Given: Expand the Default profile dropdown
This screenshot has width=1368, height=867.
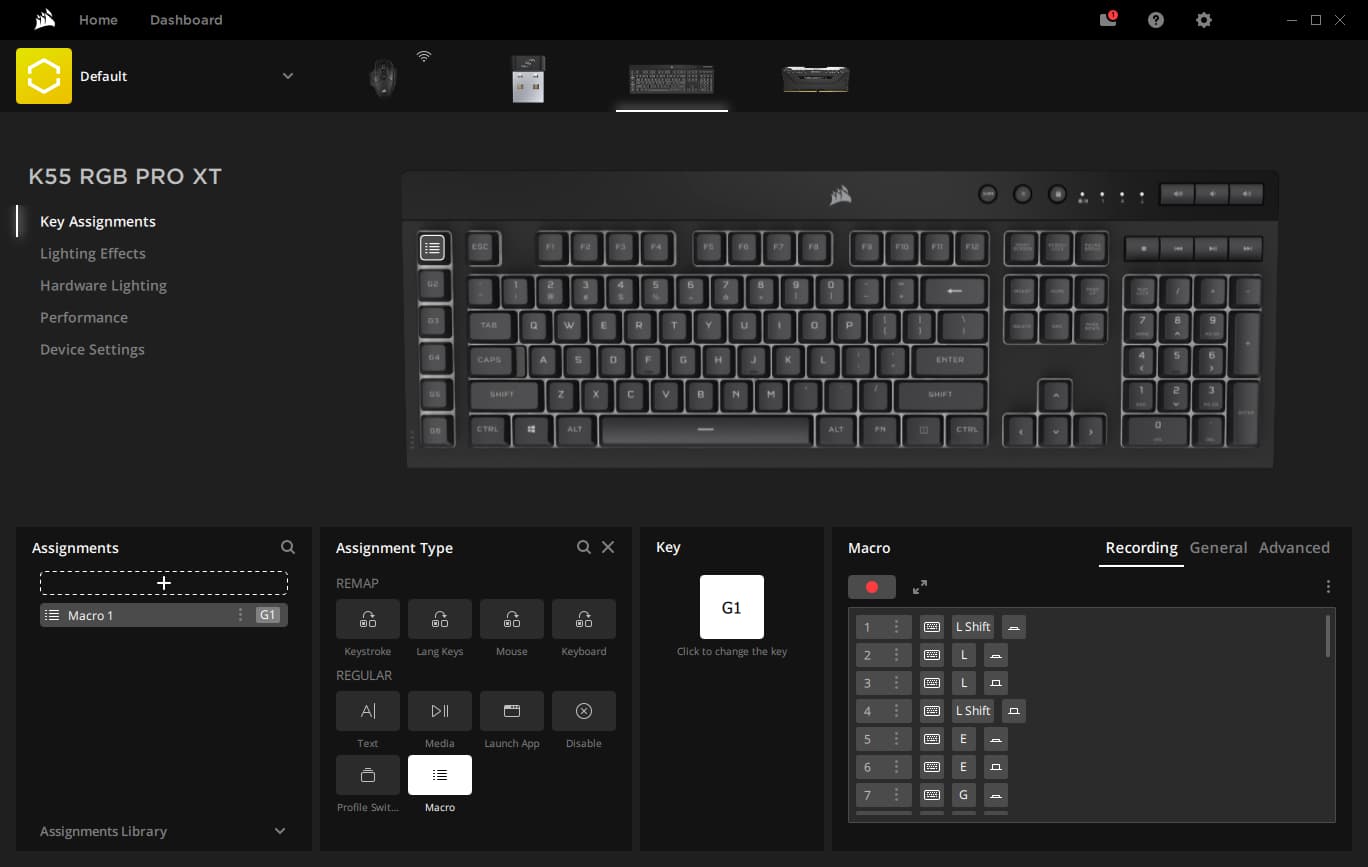Looking at the screenshot, I should tap(288, 76).
